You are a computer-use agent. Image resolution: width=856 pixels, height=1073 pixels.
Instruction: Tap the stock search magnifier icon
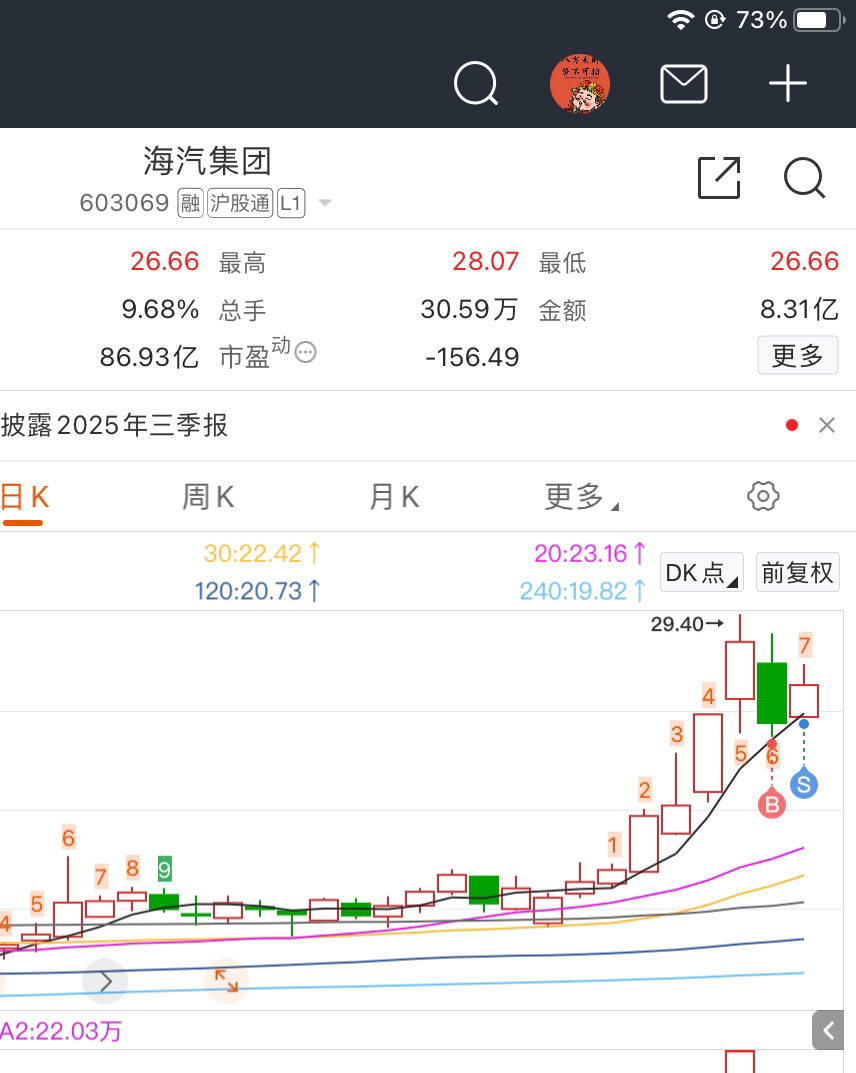click(805, 178)
